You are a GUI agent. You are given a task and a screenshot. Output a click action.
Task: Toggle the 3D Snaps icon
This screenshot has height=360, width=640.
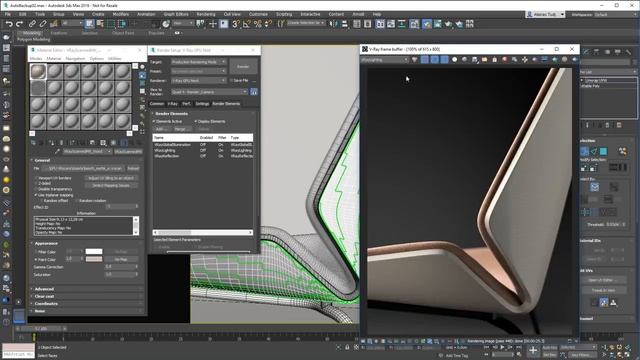click(236, 24)
